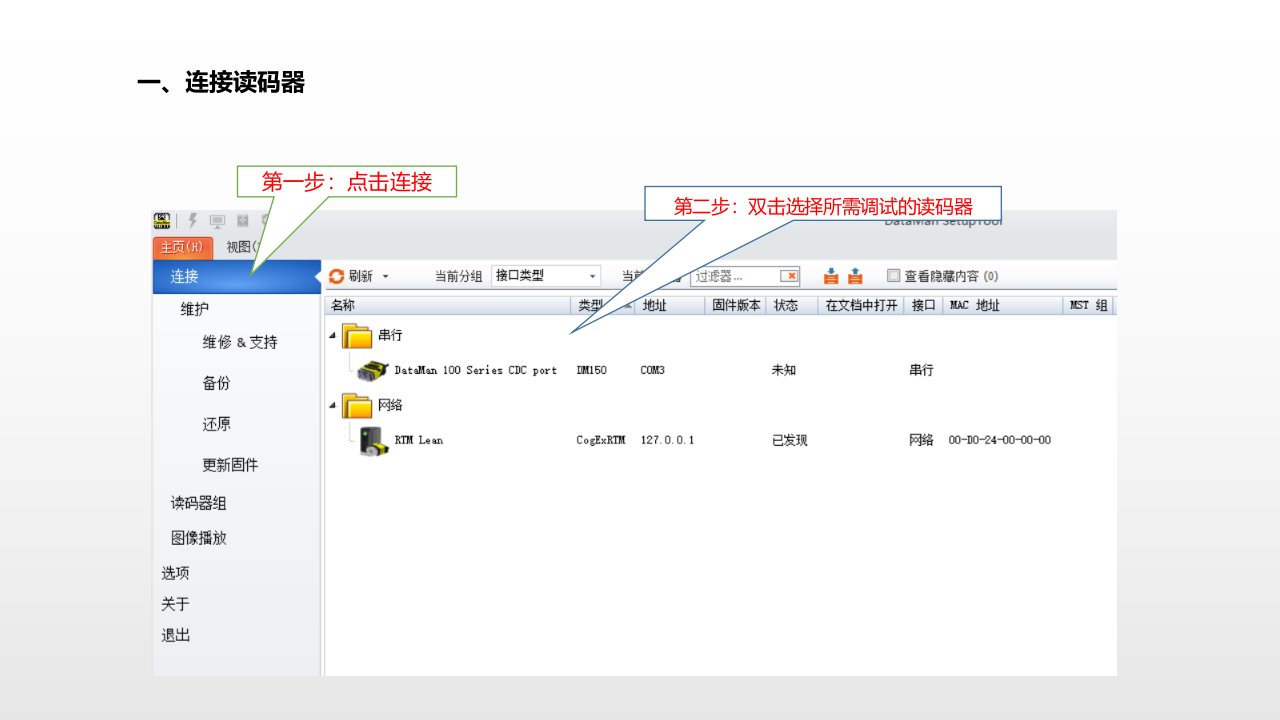Click the RTM Lean device icon
The width and height of the screenshot is (1280, 720).
[374, 440]
